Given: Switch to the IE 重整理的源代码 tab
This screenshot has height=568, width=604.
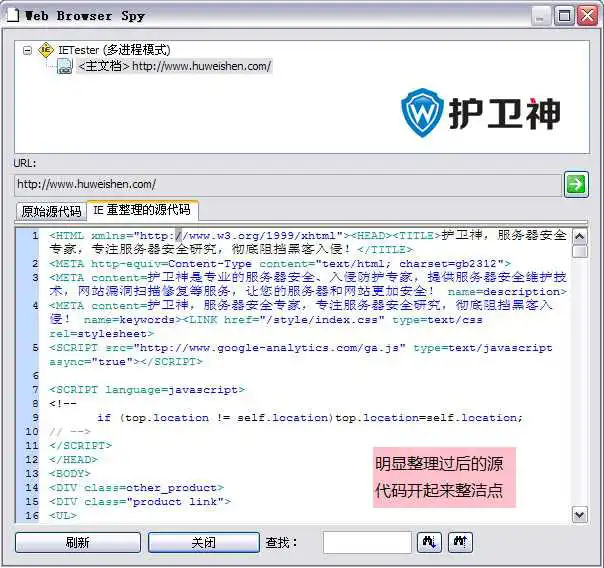Looking at the screenshot, I should pos(142,210).
